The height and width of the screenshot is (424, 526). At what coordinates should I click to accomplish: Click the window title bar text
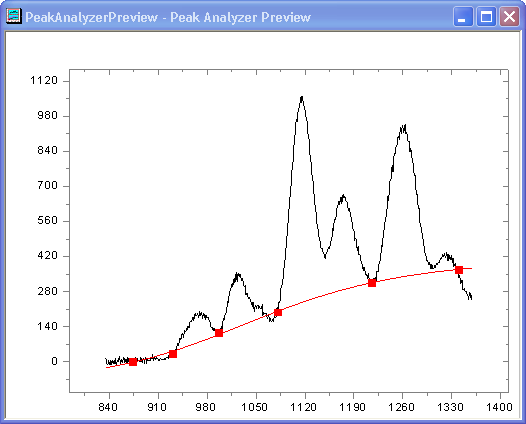168,17
